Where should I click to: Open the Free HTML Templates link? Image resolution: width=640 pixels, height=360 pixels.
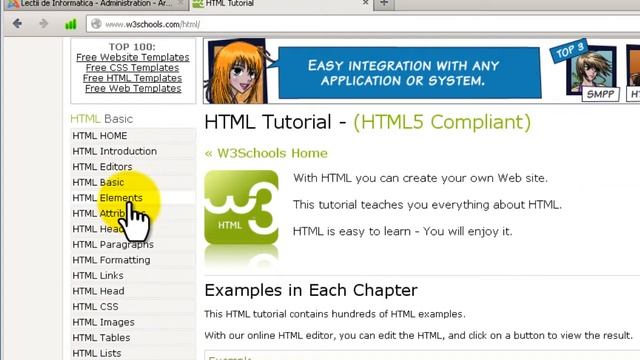point(133,78)
